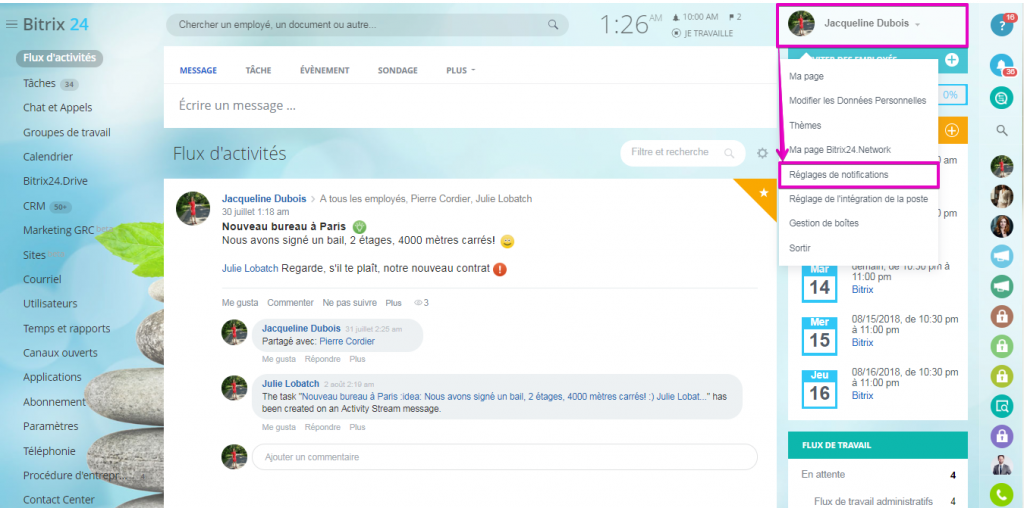This screenshot has width=1024, height=508.
Task: Open the teal chat messages icon
Action: coord(1001,97)
